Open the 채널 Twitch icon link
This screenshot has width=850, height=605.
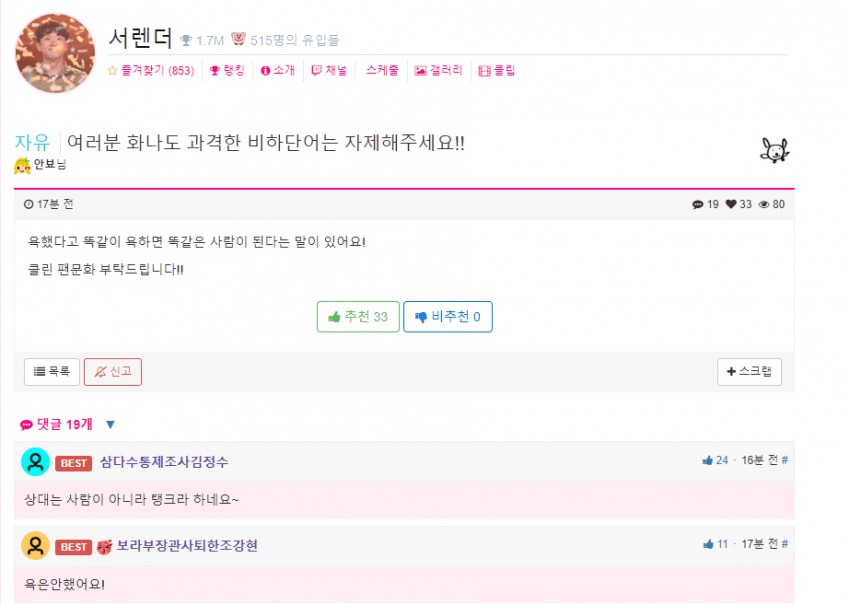(329, 70)
